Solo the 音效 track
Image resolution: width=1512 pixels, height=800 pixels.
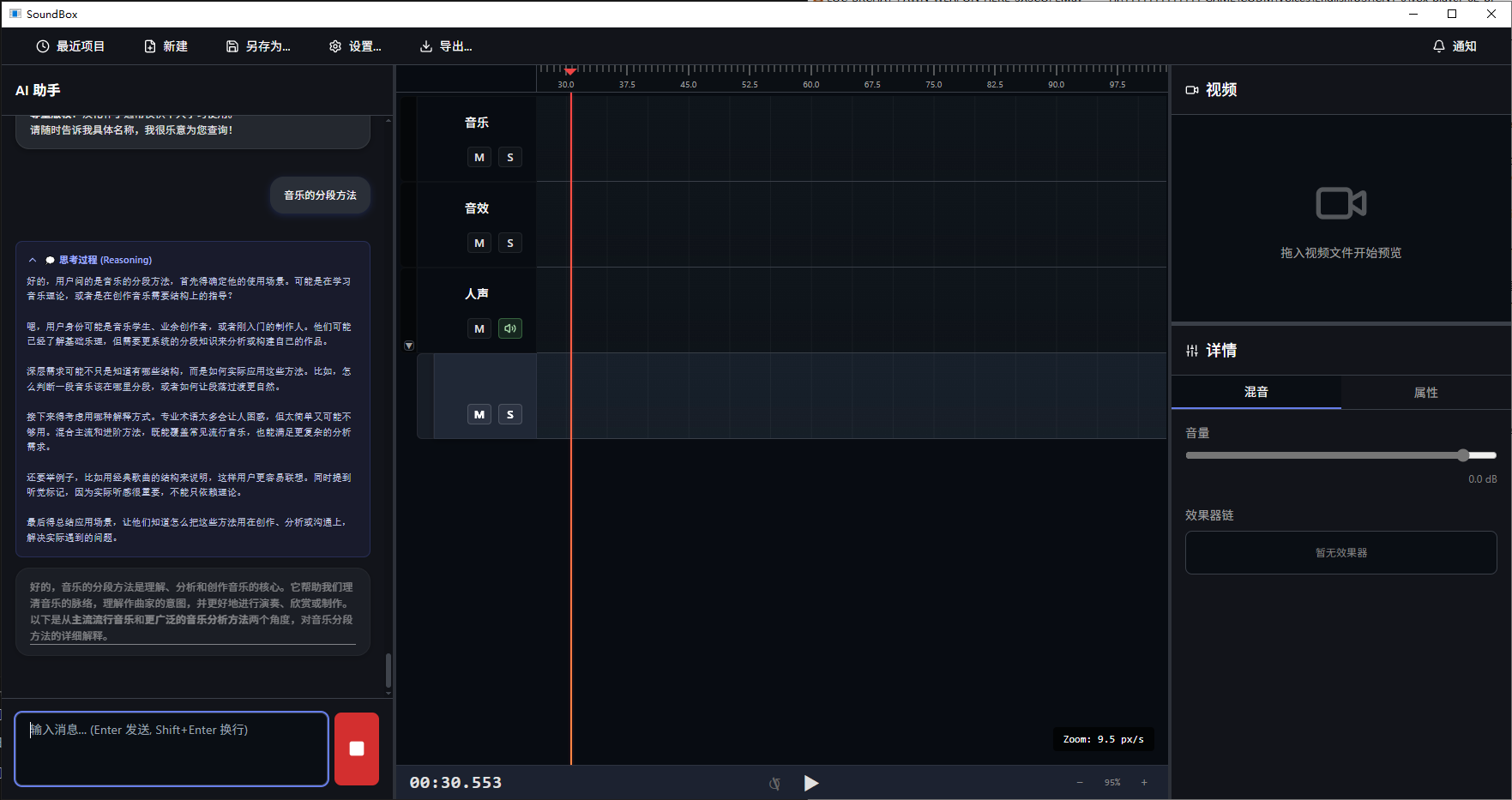tap(510, 243)
